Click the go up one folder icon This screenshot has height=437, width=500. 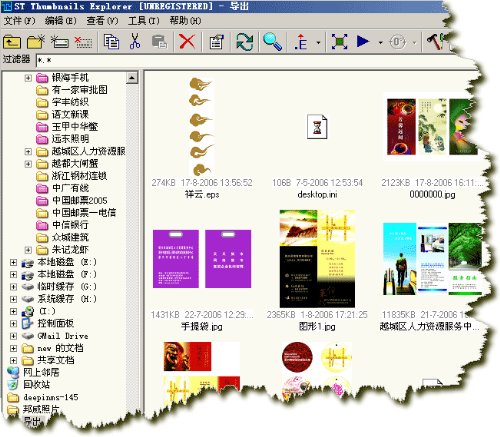click(12, 42)
